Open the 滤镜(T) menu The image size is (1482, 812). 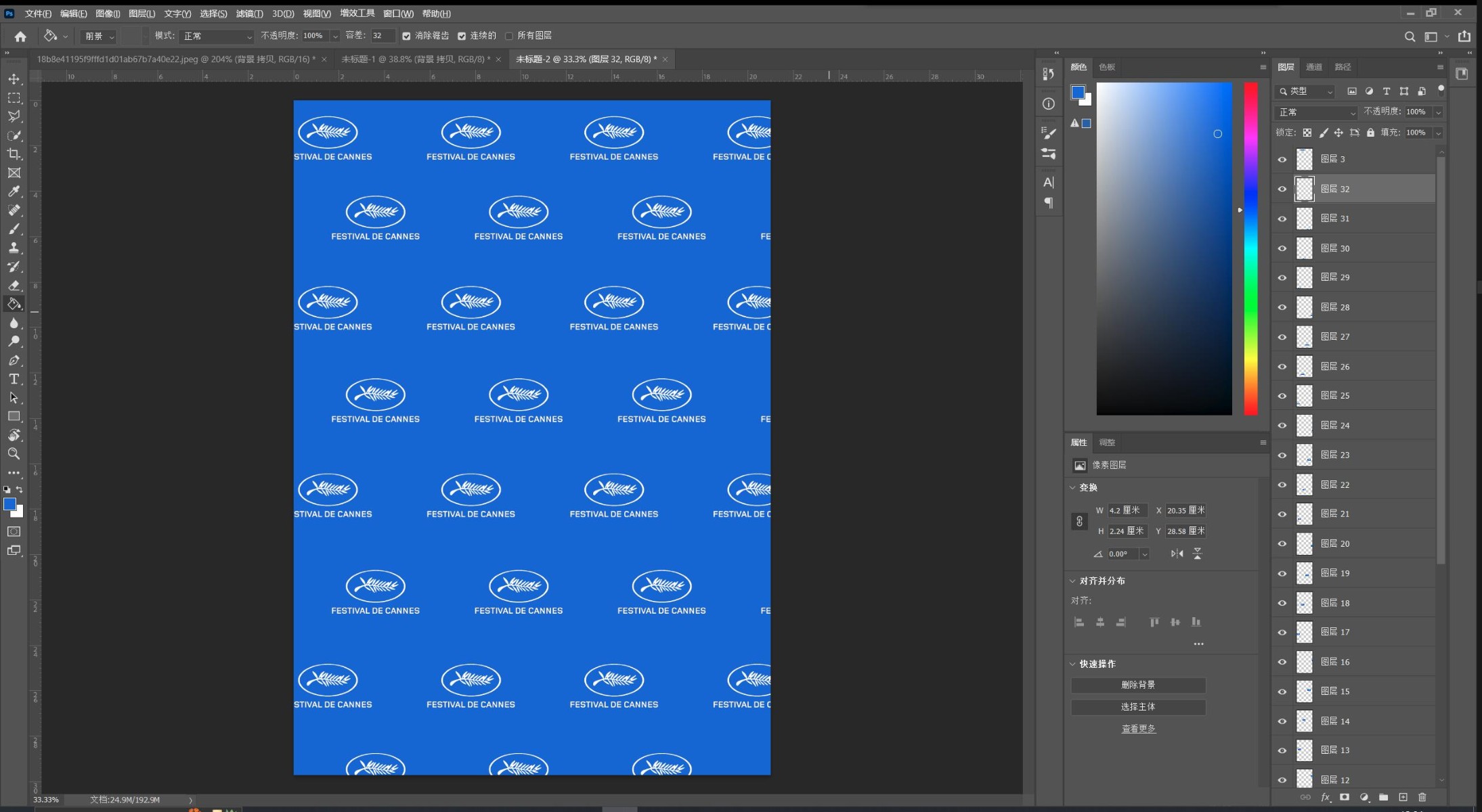point(249,14)
